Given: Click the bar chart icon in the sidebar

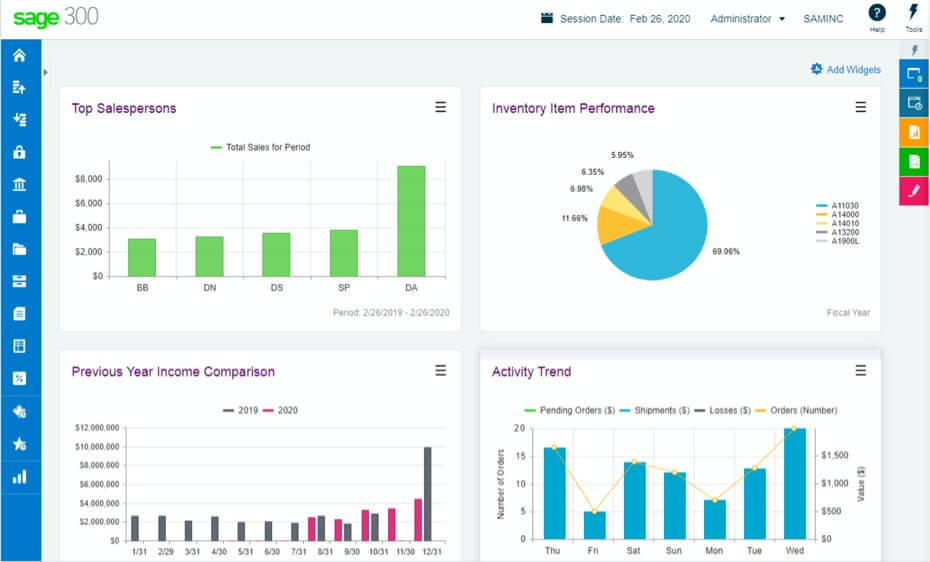Looking at the screenshot, I should tap(19, 476).
